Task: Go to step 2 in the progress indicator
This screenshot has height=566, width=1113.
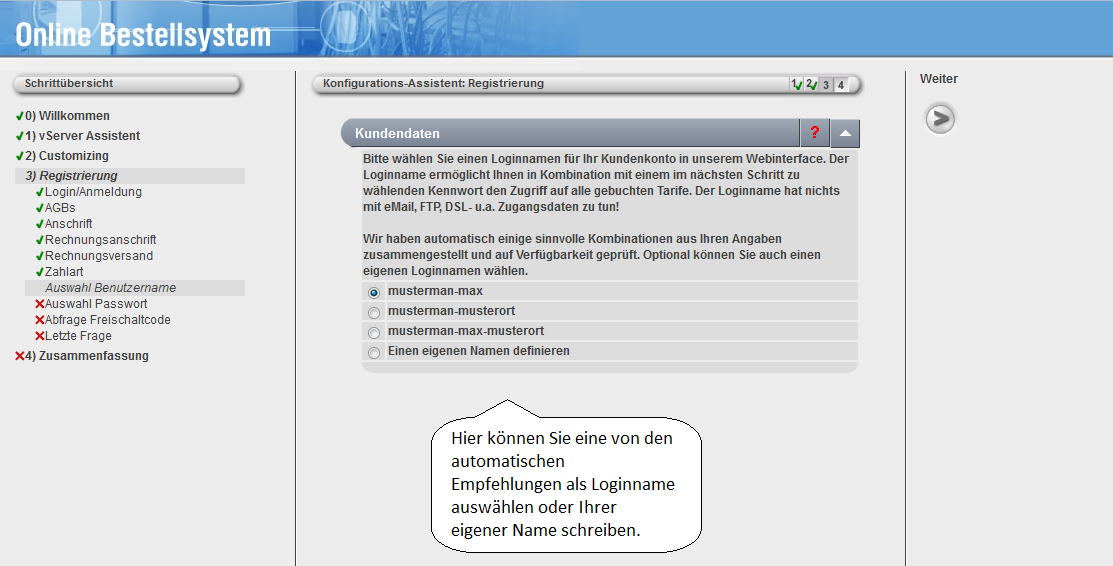Action: [x=810, y=85]
